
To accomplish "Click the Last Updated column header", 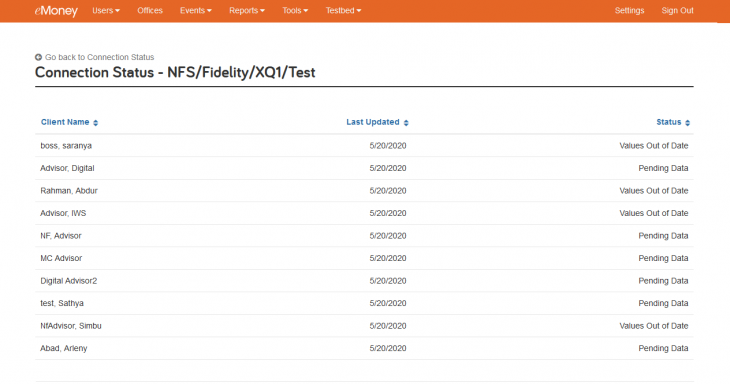I will click(372, 122).
